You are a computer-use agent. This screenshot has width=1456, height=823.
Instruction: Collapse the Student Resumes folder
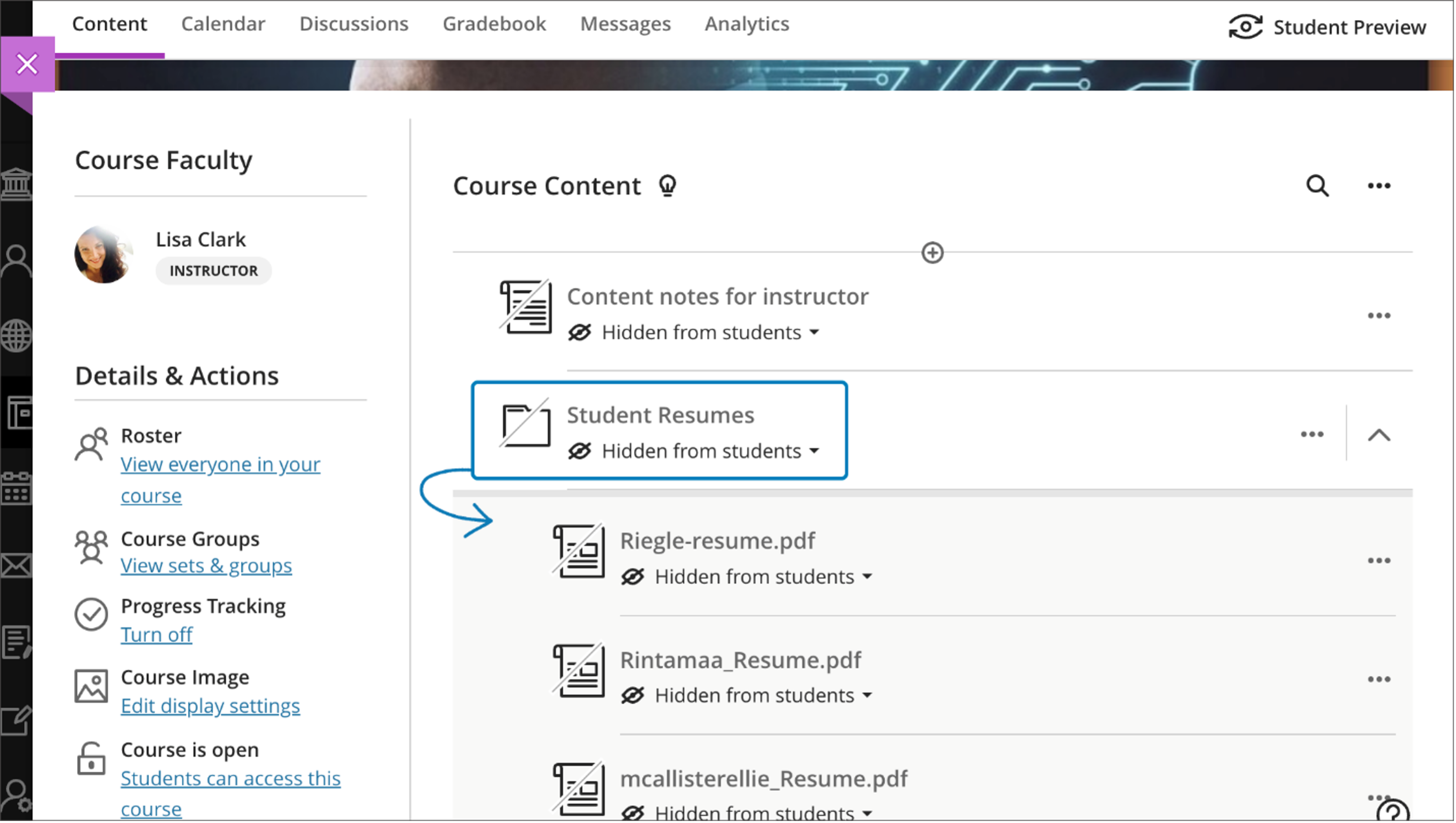pos(1378,435)
